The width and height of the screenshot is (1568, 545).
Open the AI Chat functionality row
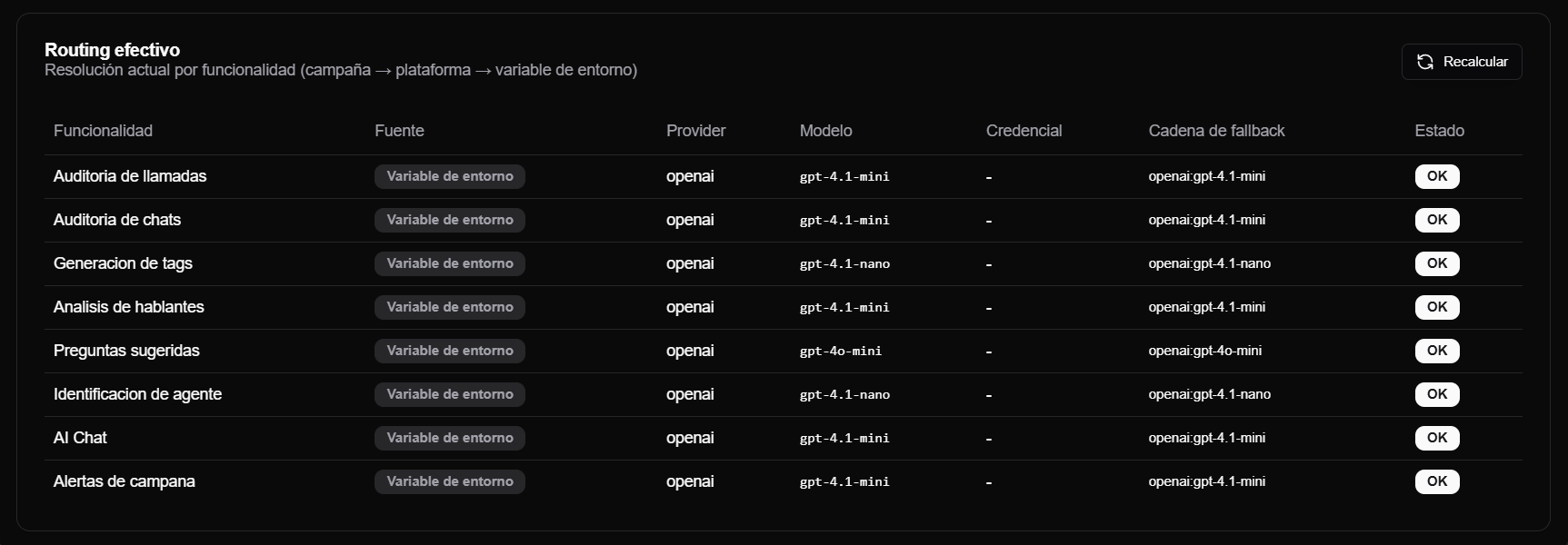(x=783, y=438)
